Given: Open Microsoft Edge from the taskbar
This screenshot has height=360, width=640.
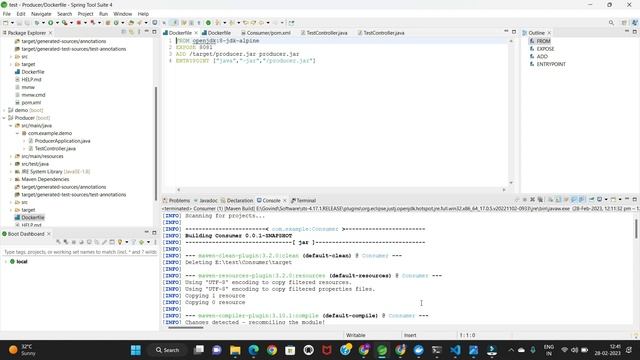Looking at the screenshot, I should tap(253, 350).
